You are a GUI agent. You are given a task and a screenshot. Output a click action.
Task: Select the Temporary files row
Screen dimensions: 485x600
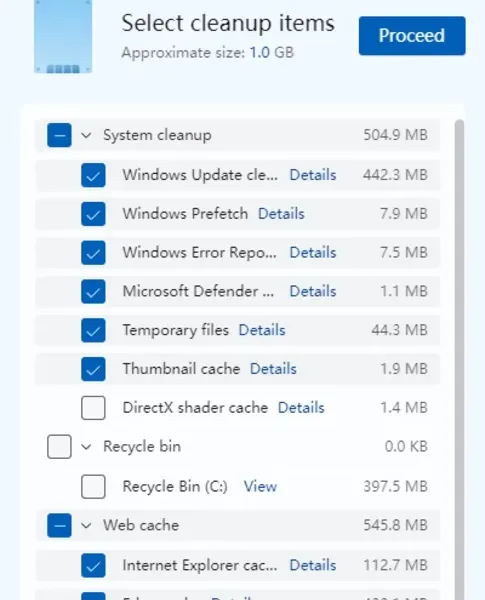(237, 330)
